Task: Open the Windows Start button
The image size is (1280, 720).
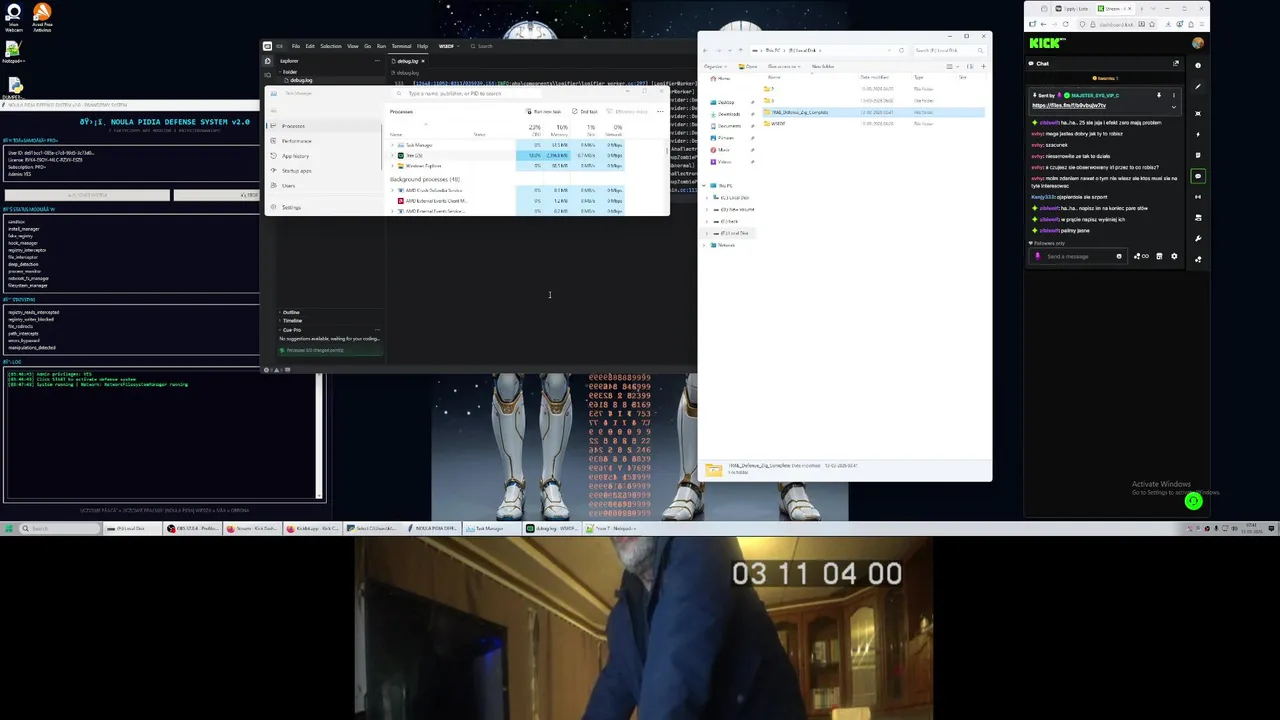Action: pos(10,529)
